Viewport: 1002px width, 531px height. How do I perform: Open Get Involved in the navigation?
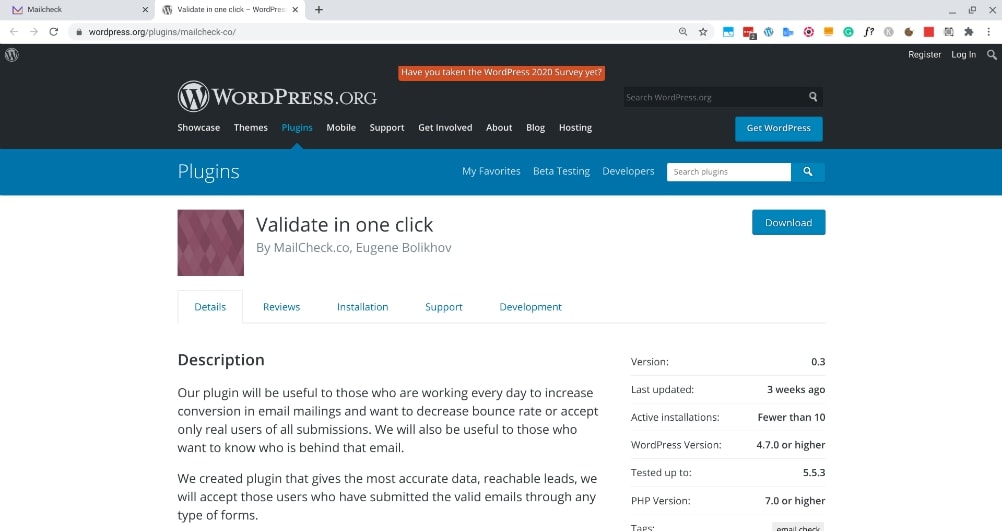[445, 128]
